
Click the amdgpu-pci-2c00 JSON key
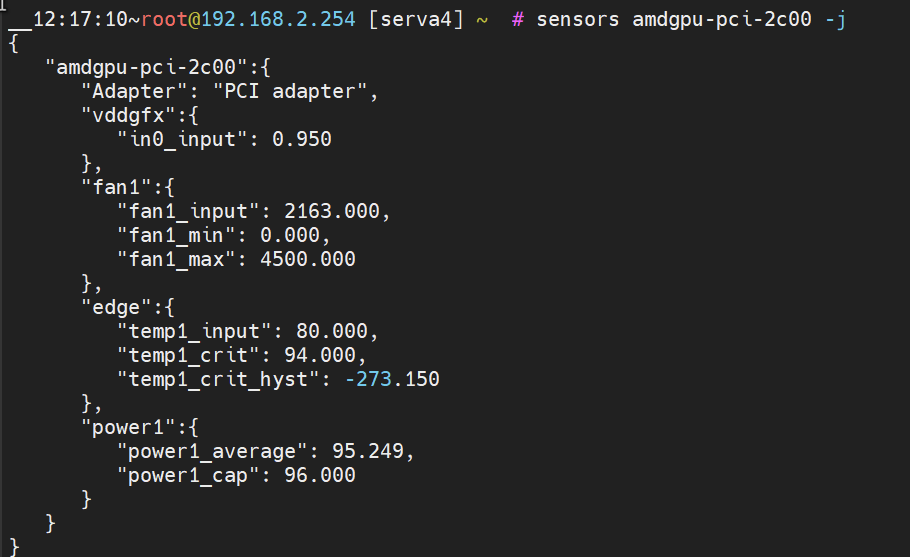[x=146, y=67]
